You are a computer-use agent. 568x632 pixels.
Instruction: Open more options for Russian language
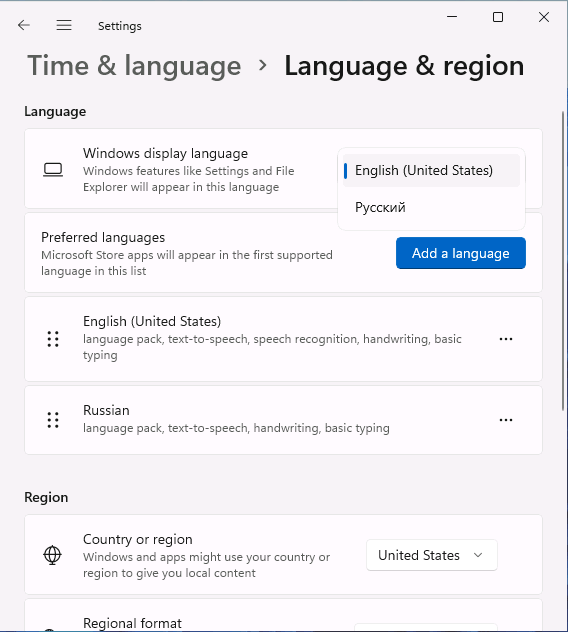point(506,420)
